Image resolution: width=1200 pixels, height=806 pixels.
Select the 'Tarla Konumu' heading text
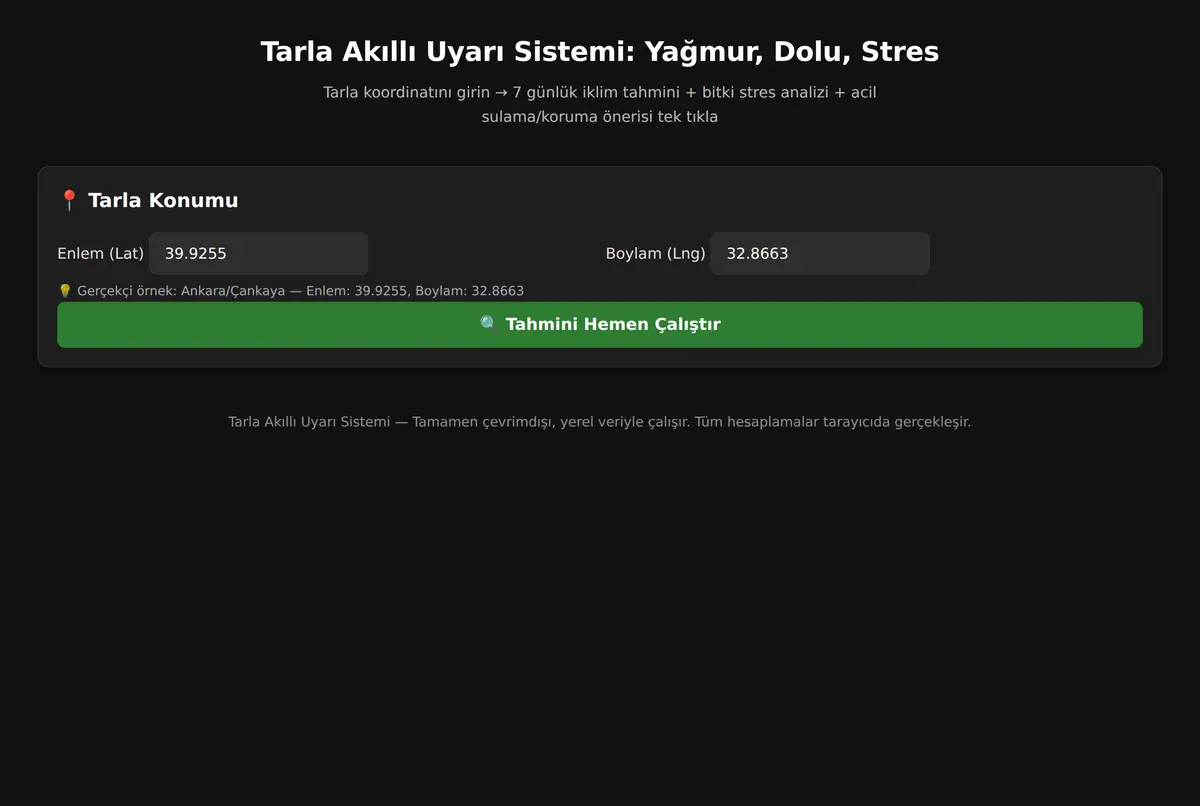pos(163,200)
